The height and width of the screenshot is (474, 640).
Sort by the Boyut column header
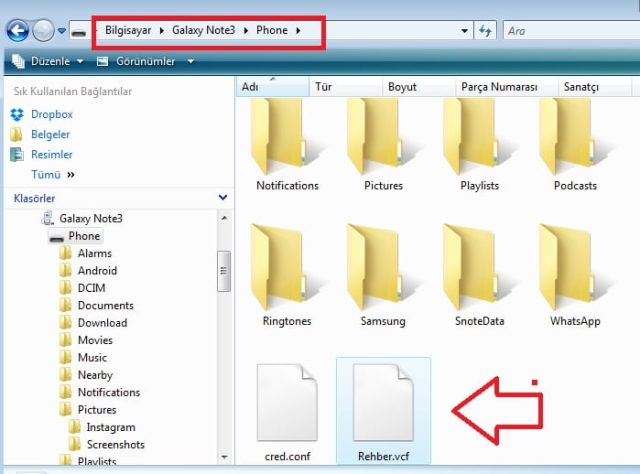click(x=402, y=87)
